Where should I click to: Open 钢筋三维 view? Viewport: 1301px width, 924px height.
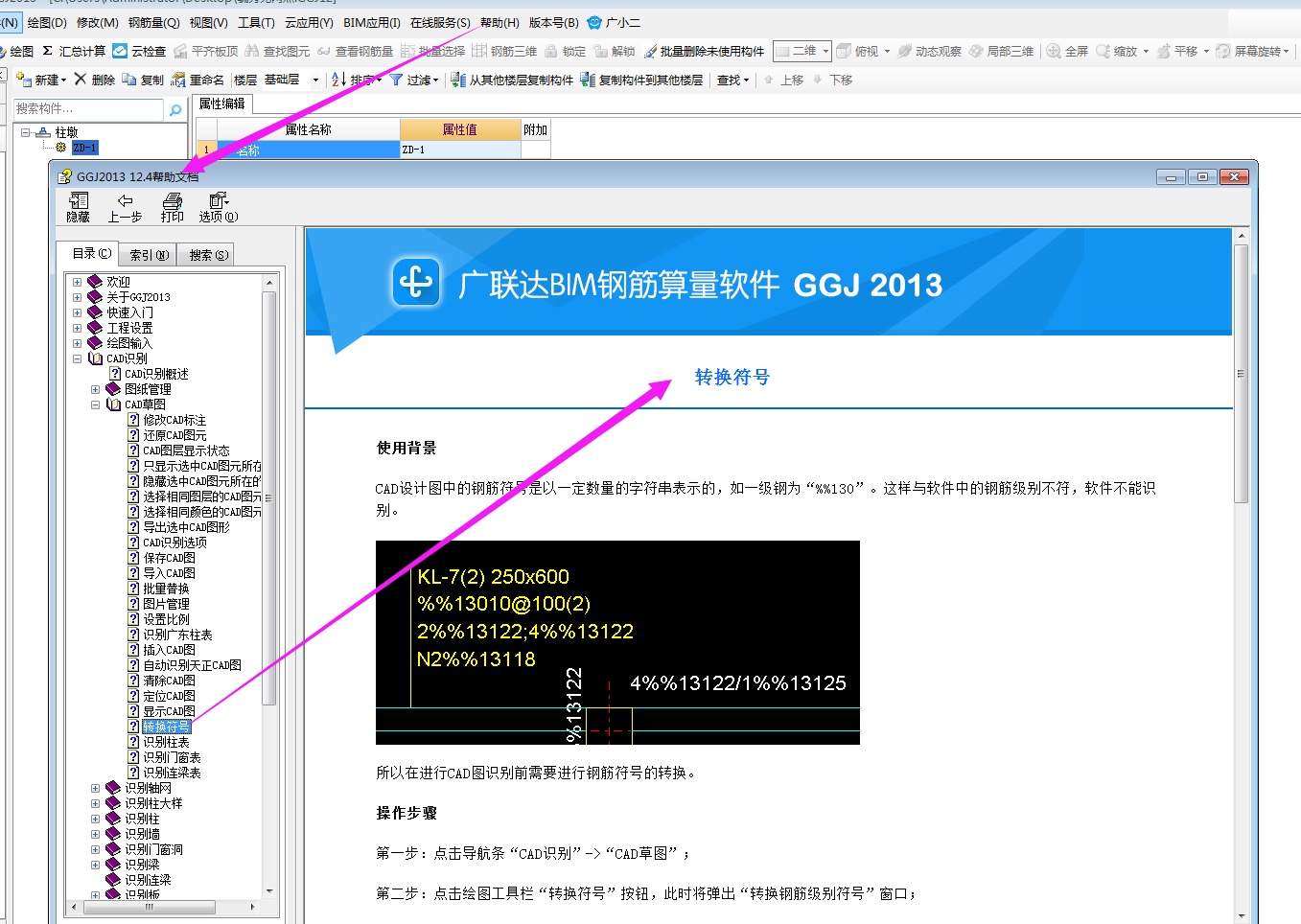point(504,51)
